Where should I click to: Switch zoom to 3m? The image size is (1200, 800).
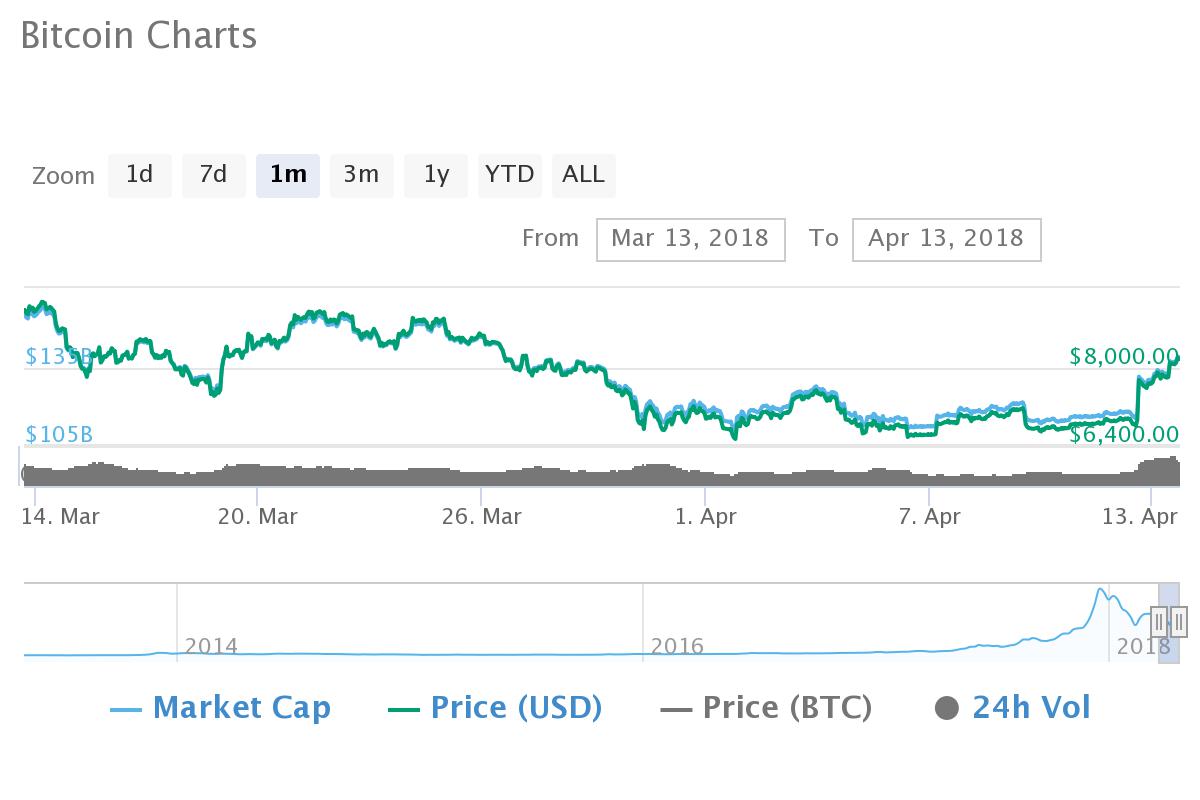361,175
